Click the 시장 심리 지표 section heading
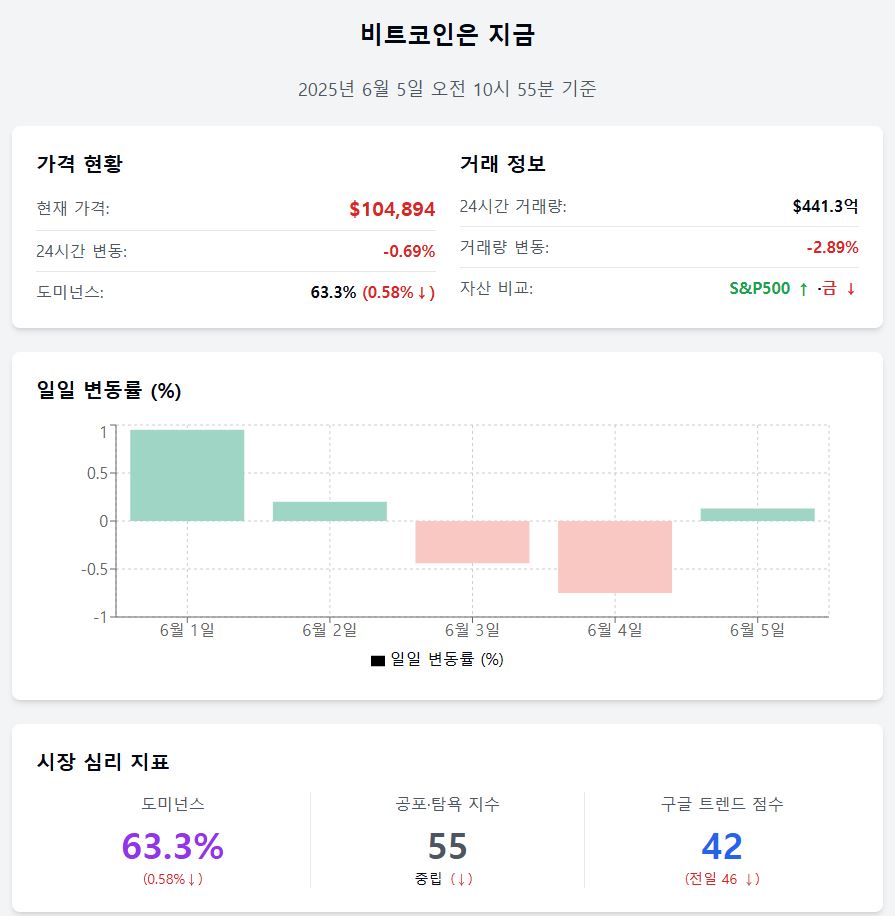Viewport: 895px width, 916px height. point(103,762)
